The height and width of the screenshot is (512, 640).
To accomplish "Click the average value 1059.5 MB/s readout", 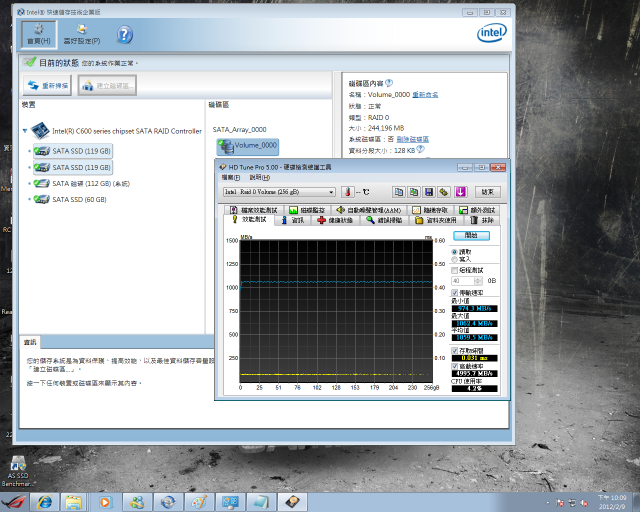I will [474, 338].
